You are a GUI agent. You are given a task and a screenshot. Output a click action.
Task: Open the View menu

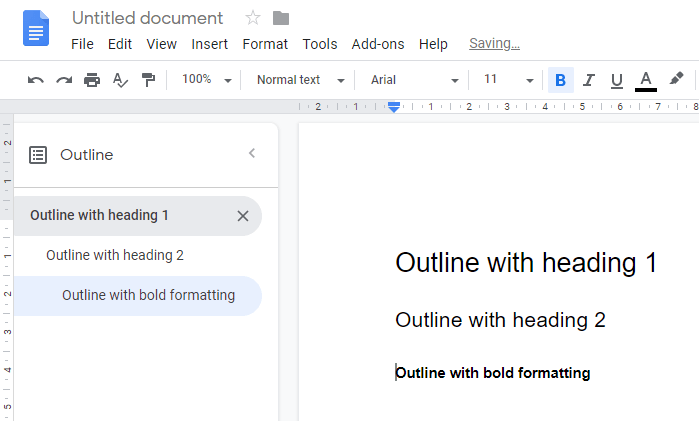161,44
